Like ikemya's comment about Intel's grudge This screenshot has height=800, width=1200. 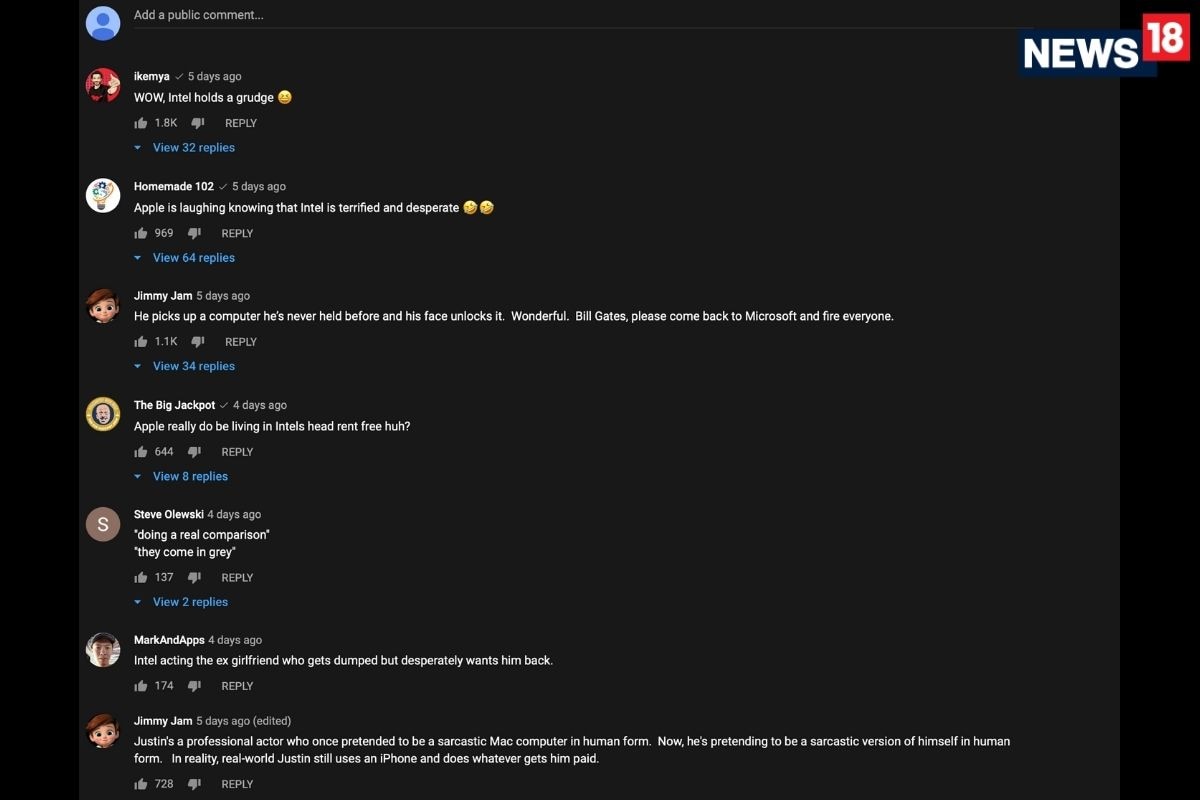(x=141, y=123)
